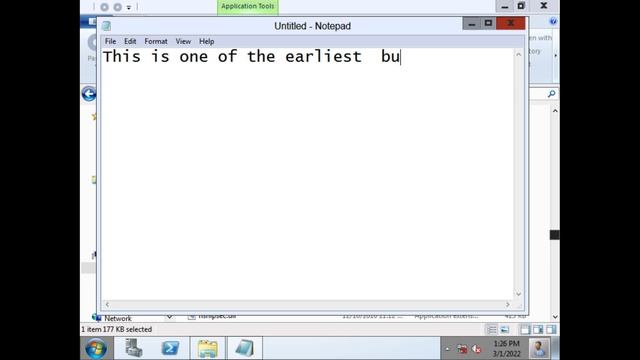Show hidden tray icons
The image size is (640, 360).
[447, 349]
